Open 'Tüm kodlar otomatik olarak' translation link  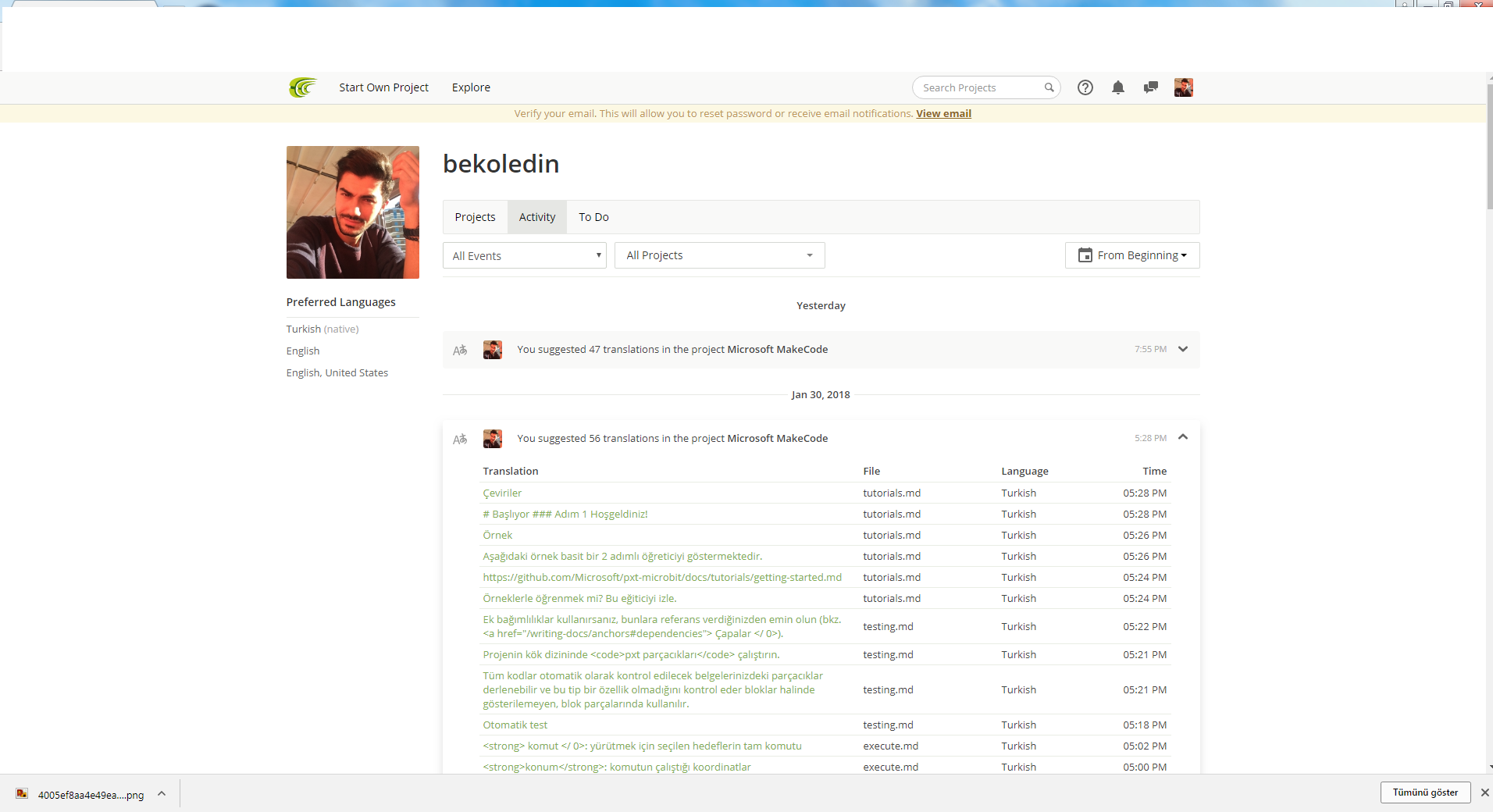click(x=653, y=689)
